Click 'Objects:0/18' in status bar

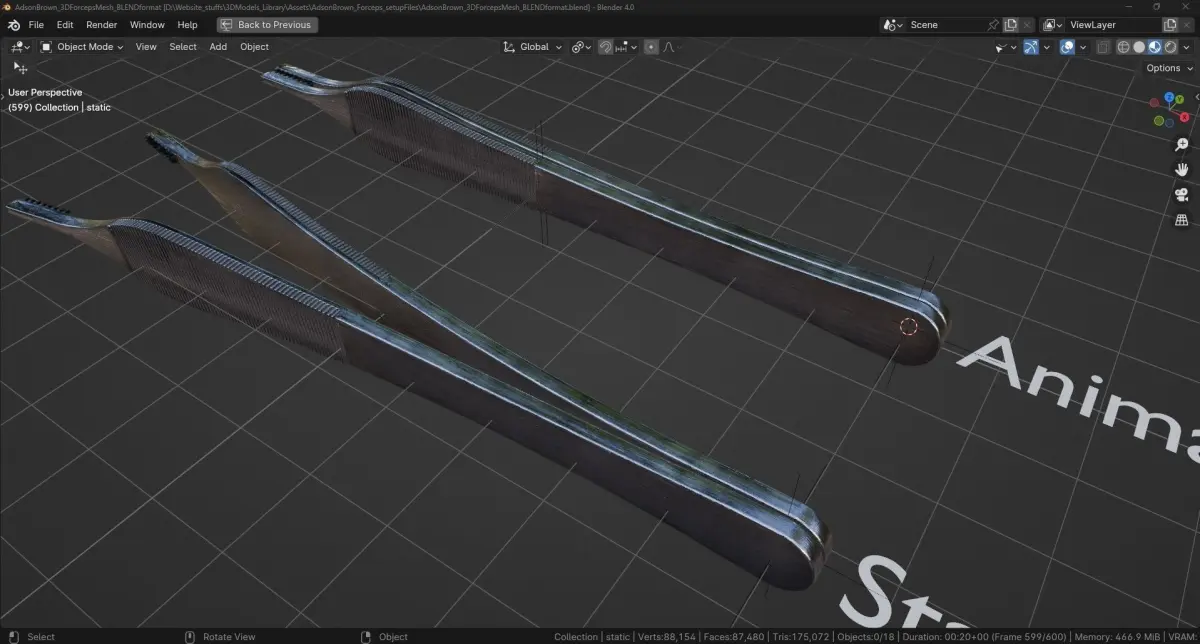pos(866,637)
